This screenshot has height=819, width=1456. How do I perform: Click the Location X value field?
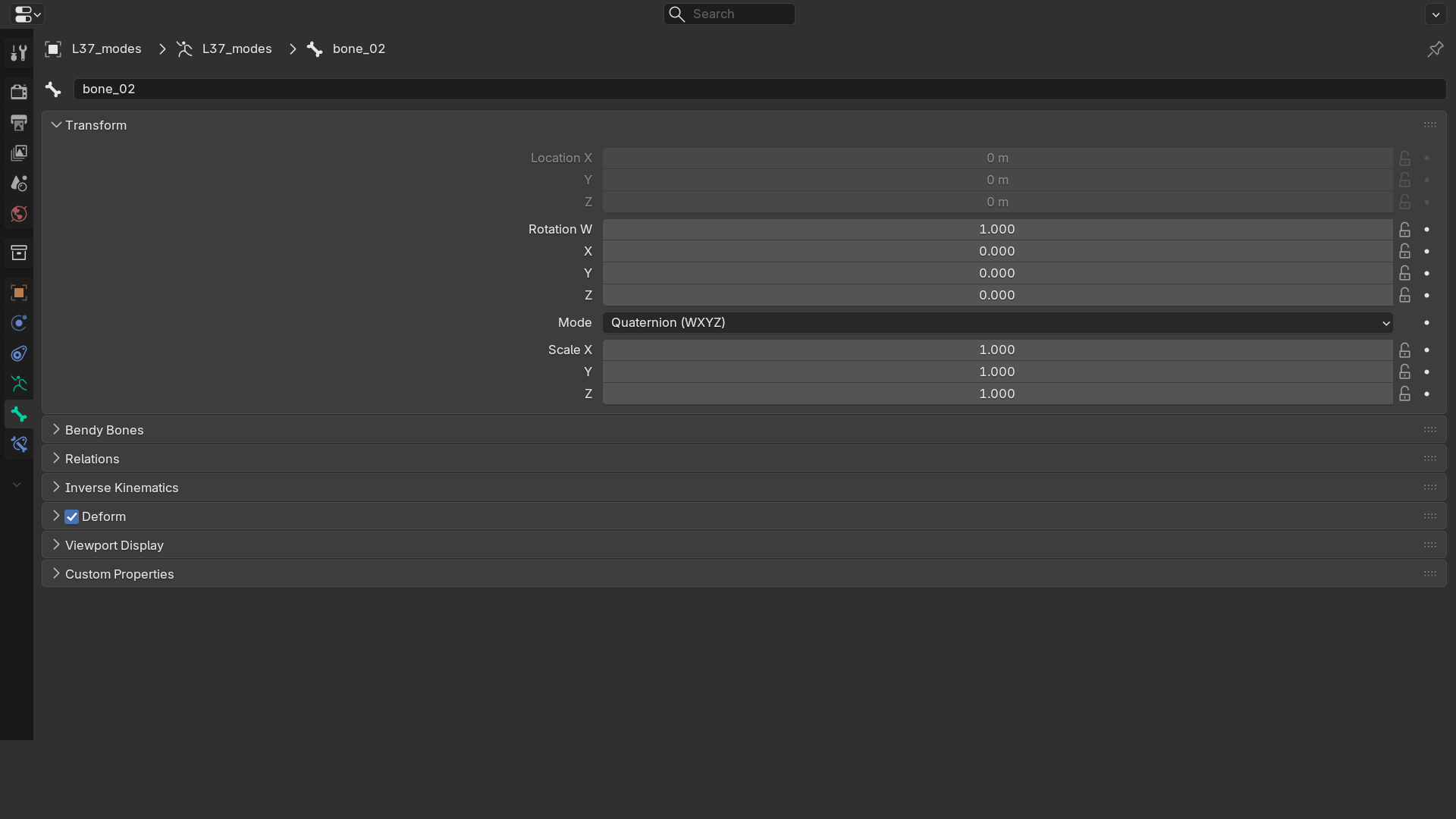pos(997,158)
